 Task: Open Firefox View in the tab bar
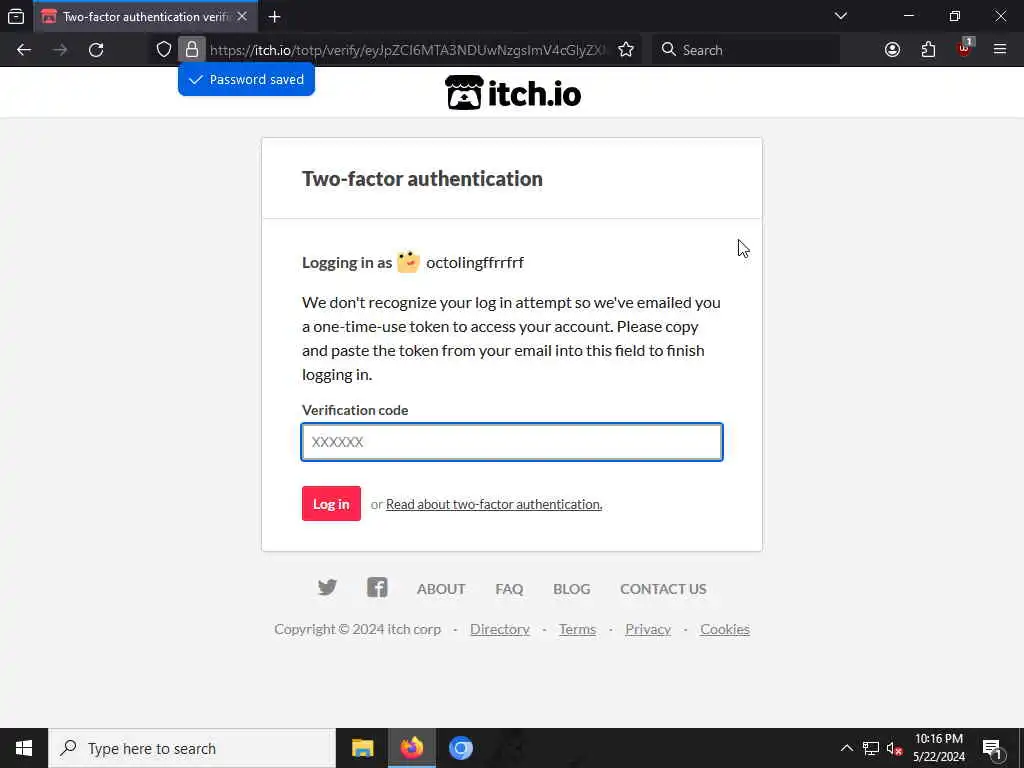coord(16,16)
